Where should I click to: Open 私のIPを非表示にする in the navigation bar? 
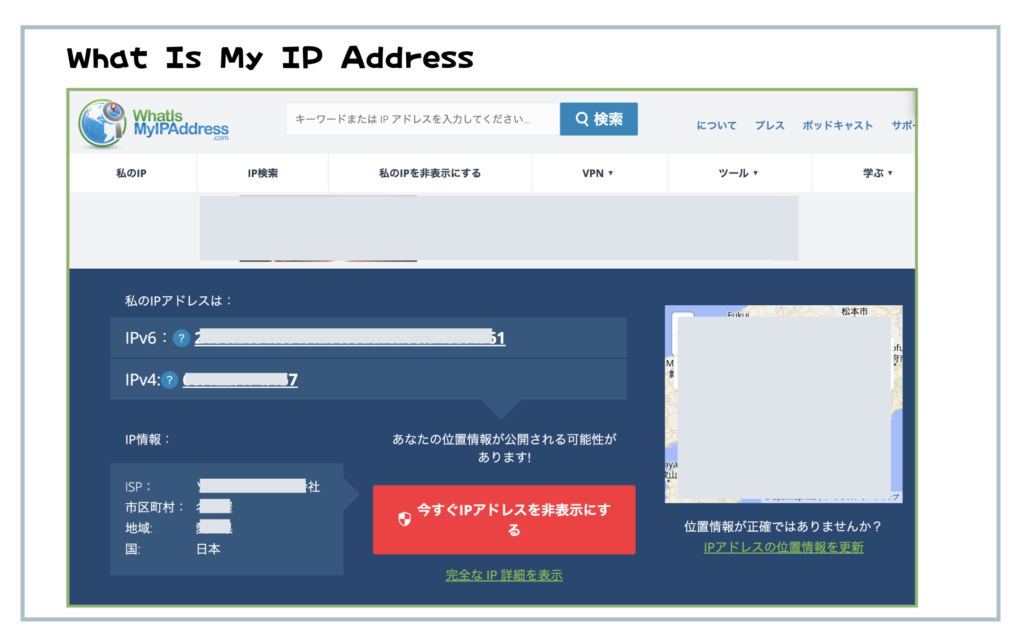coord(429,173)
